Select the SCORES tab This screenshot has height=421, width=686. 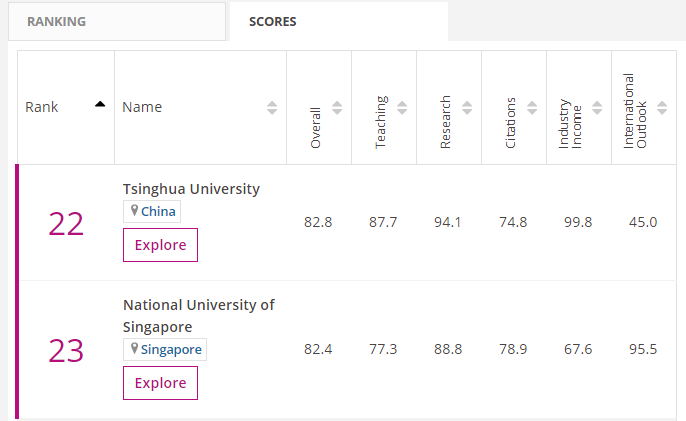coord(339,21)
